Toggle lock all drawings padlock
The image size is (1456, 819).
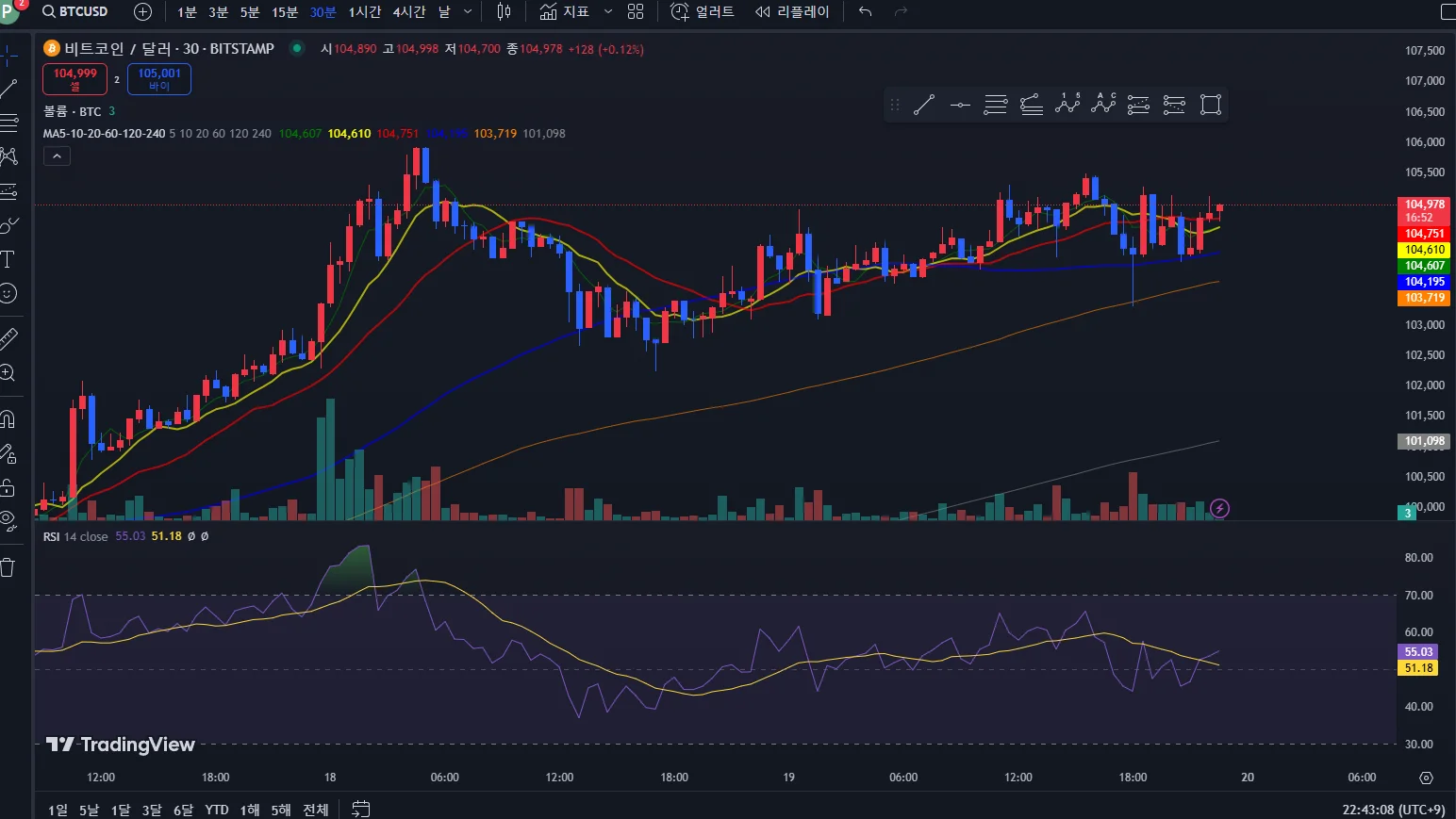(8, 487)
